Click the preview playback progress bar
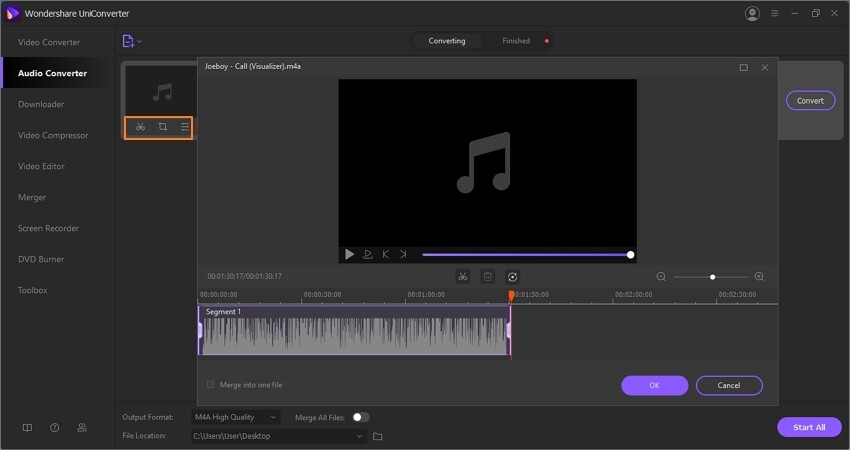 pos(526,255)
